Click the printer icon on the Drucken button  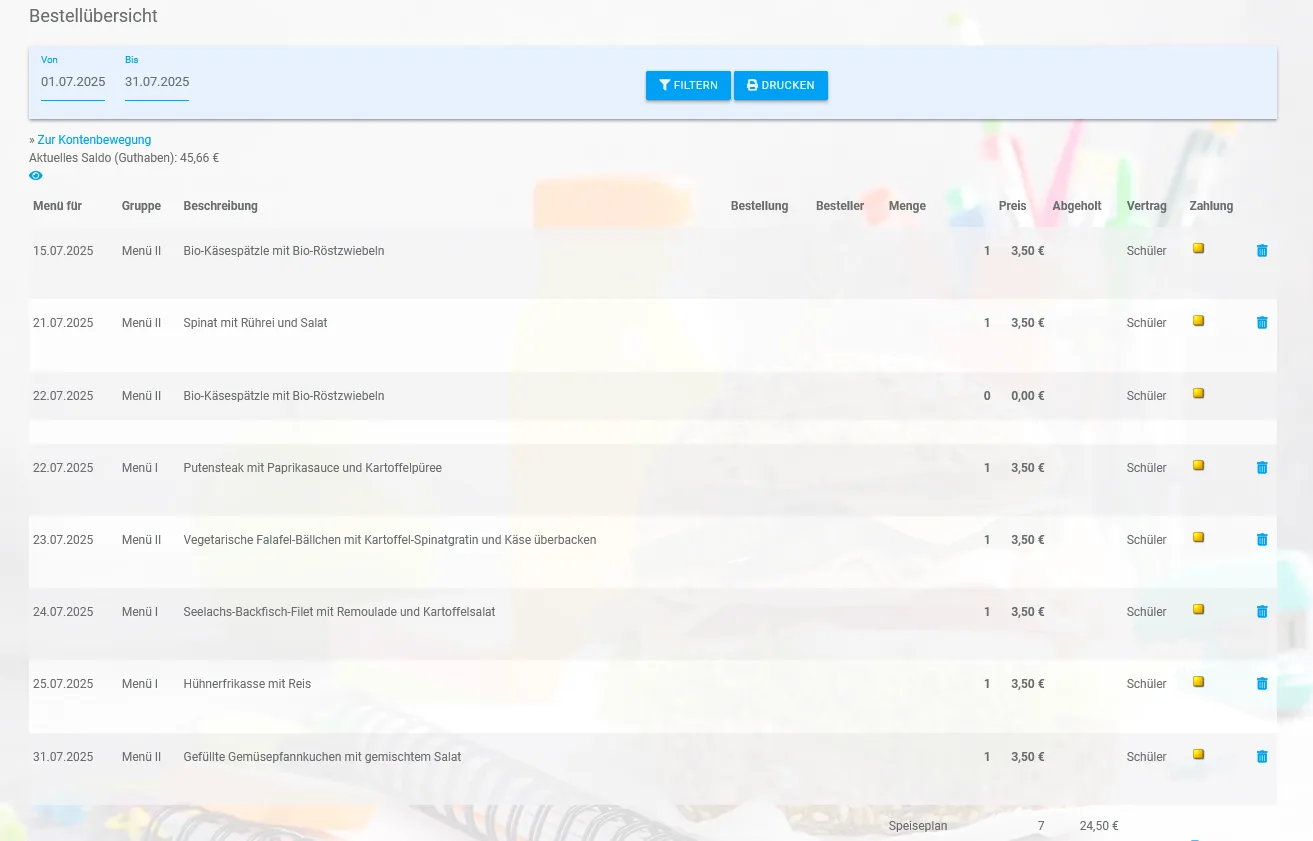point(752,85)
